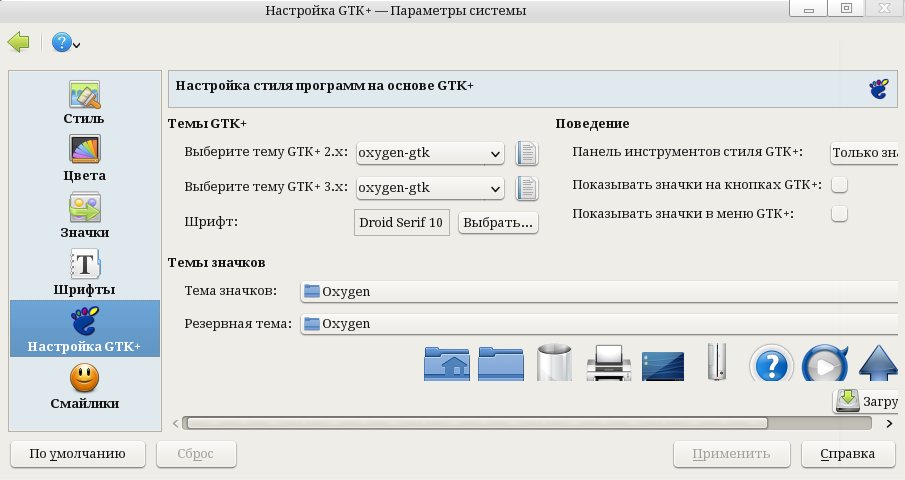The height and width of the screenshot is (480, 905).
Task: Switch to the Стиль section
Action: click(x=84, y=103)
